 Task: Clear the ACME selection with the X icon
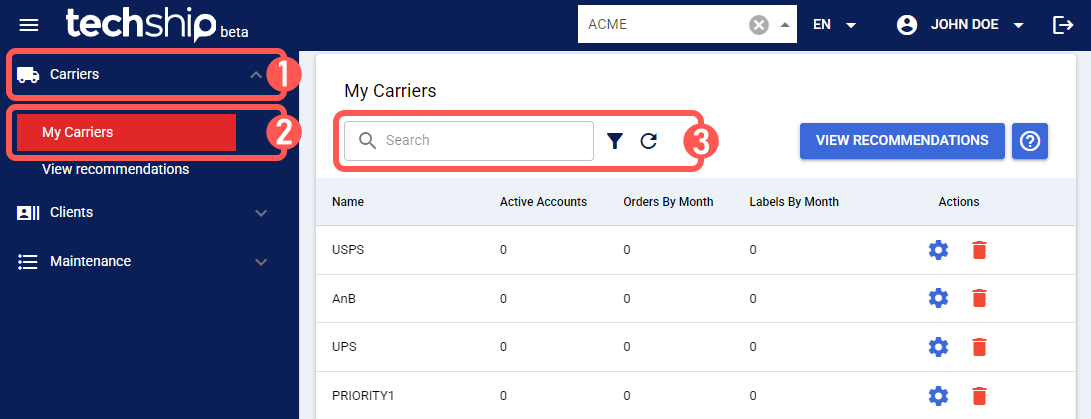(758, 25)
